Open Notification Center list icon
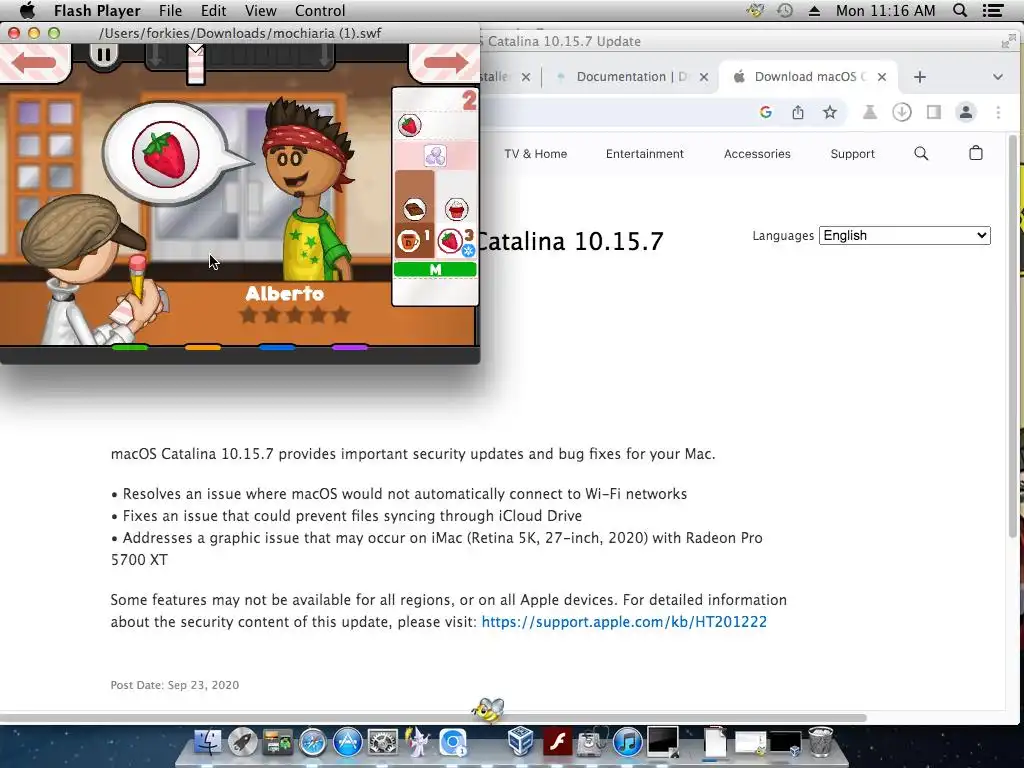This screenshot has width=1024, height=768. click(x=993, y=10)
